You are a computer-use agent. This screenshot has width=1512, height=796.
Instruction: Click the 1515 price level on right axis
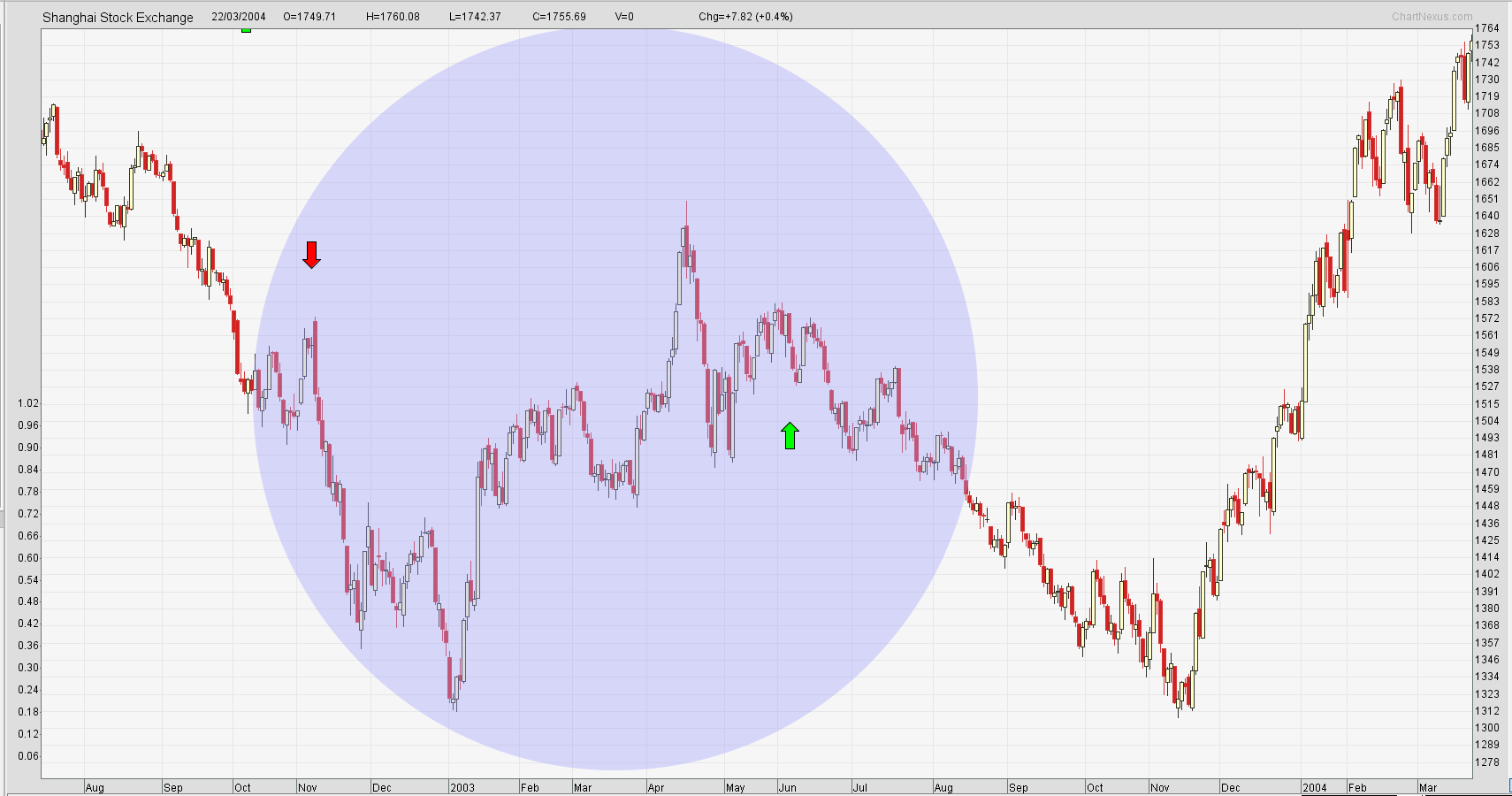[x=1487, y=404]
